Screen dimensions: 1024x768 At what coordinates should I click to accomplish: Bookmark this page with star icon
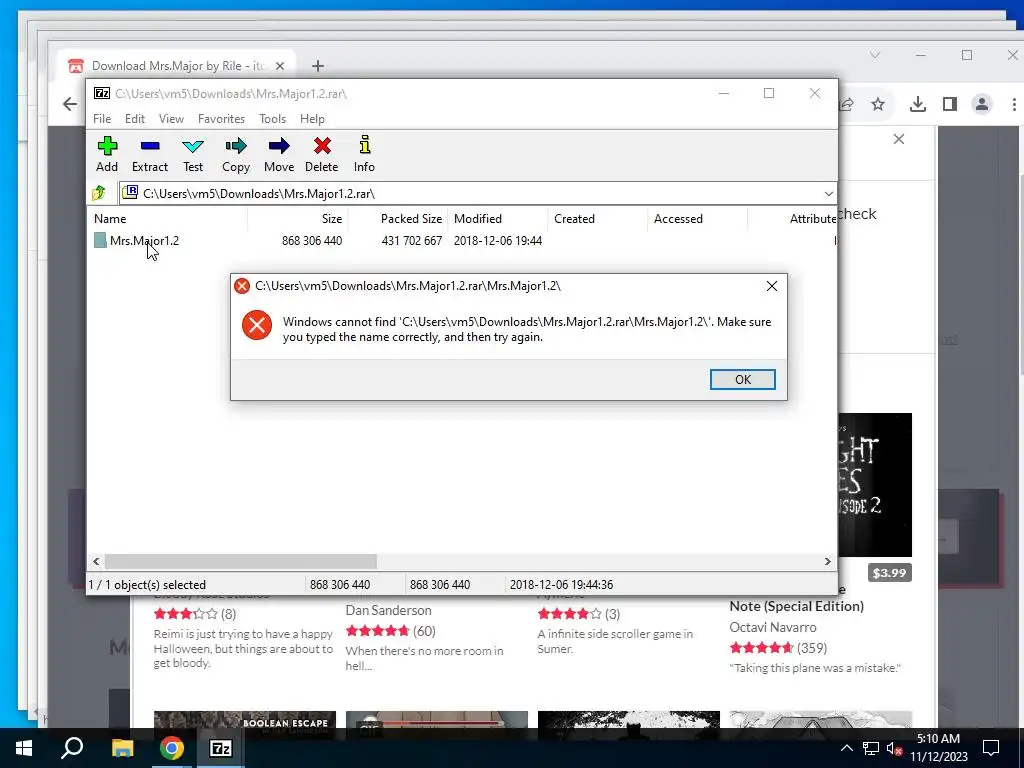click(x=878, y=104)
